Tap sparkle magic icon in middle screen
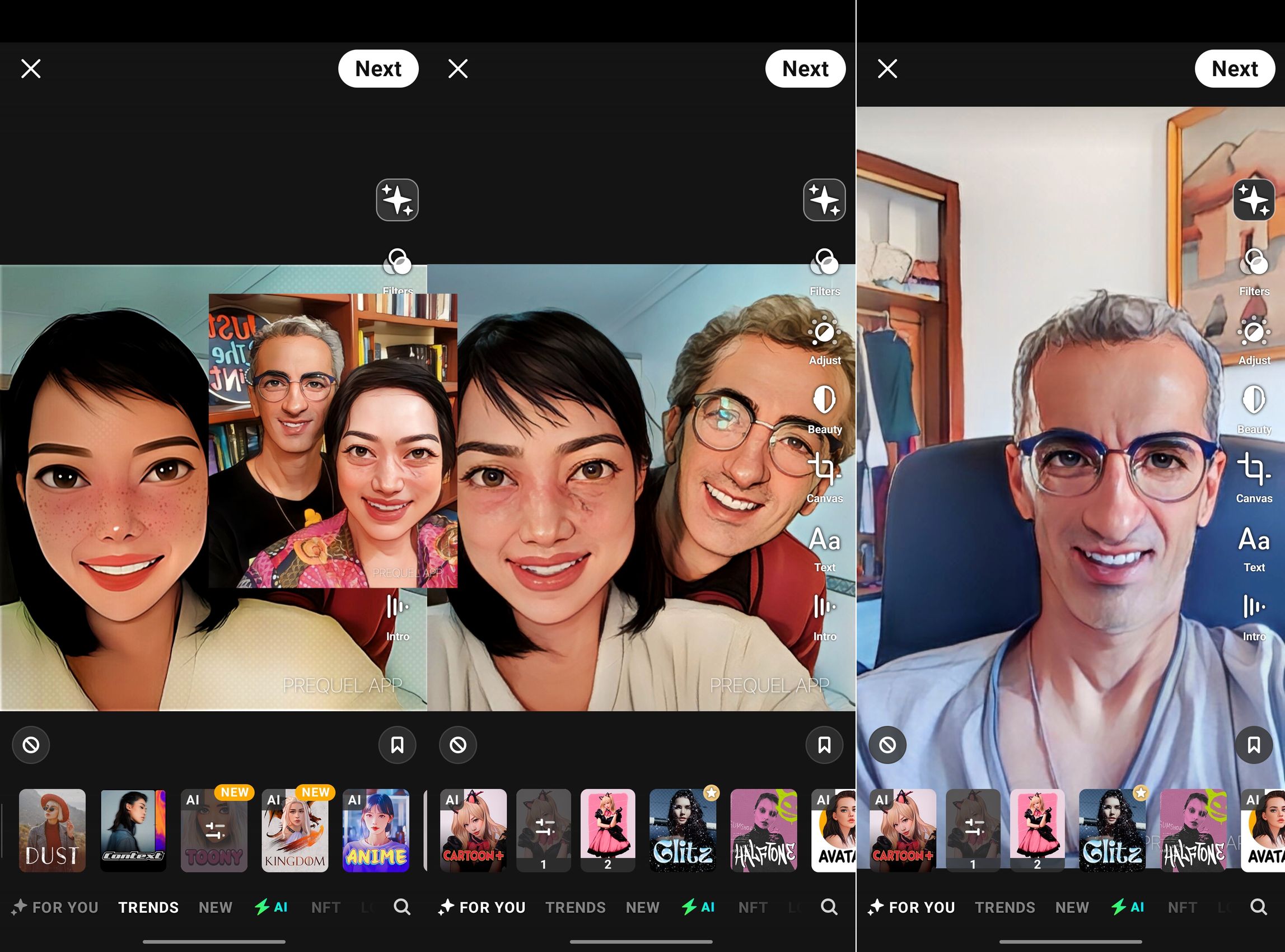 tap(824, 200)
